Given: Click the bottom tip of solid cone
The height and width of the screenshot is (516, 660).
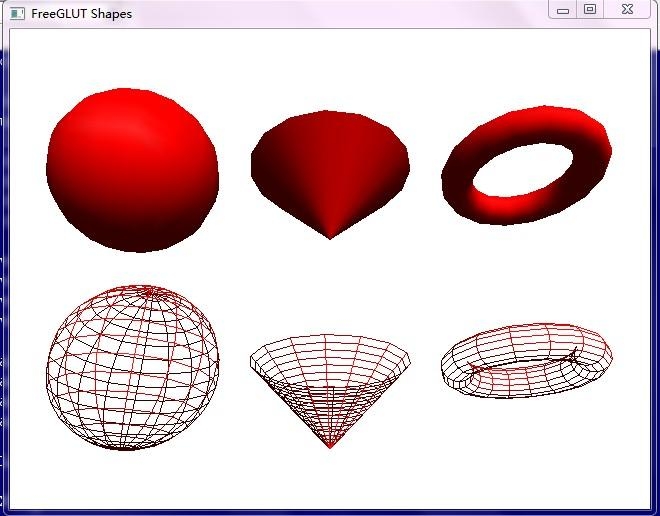Looking at the screenshot, I should [x=330, y=237].
